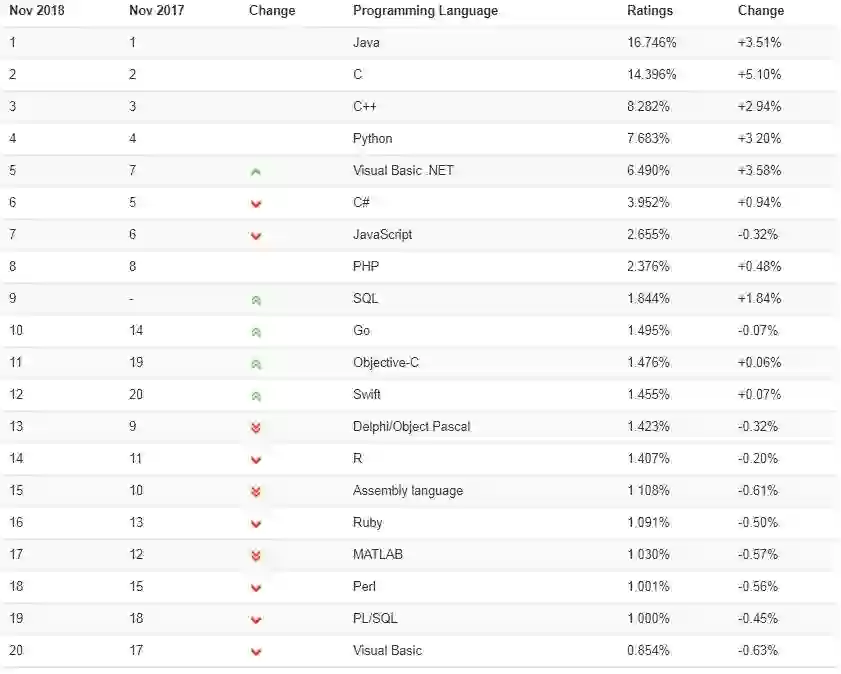Click Java's 16.746% rating value
This screenshot has height=674, width=841.
pyautogui.click(x=652, y=43)
